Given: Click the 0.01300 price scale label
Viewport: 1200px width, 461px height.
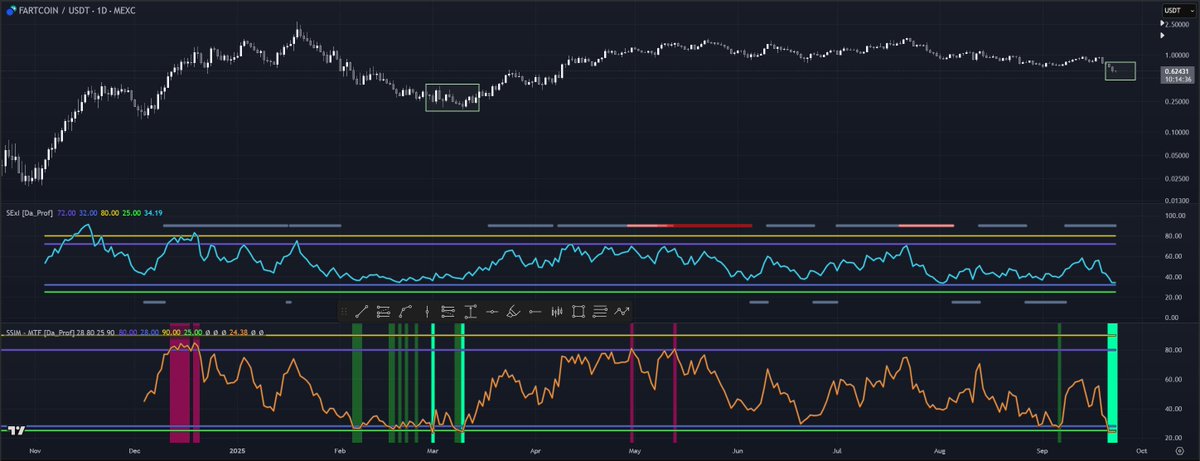Looking at the screenshot, I should coord(1178,200).
